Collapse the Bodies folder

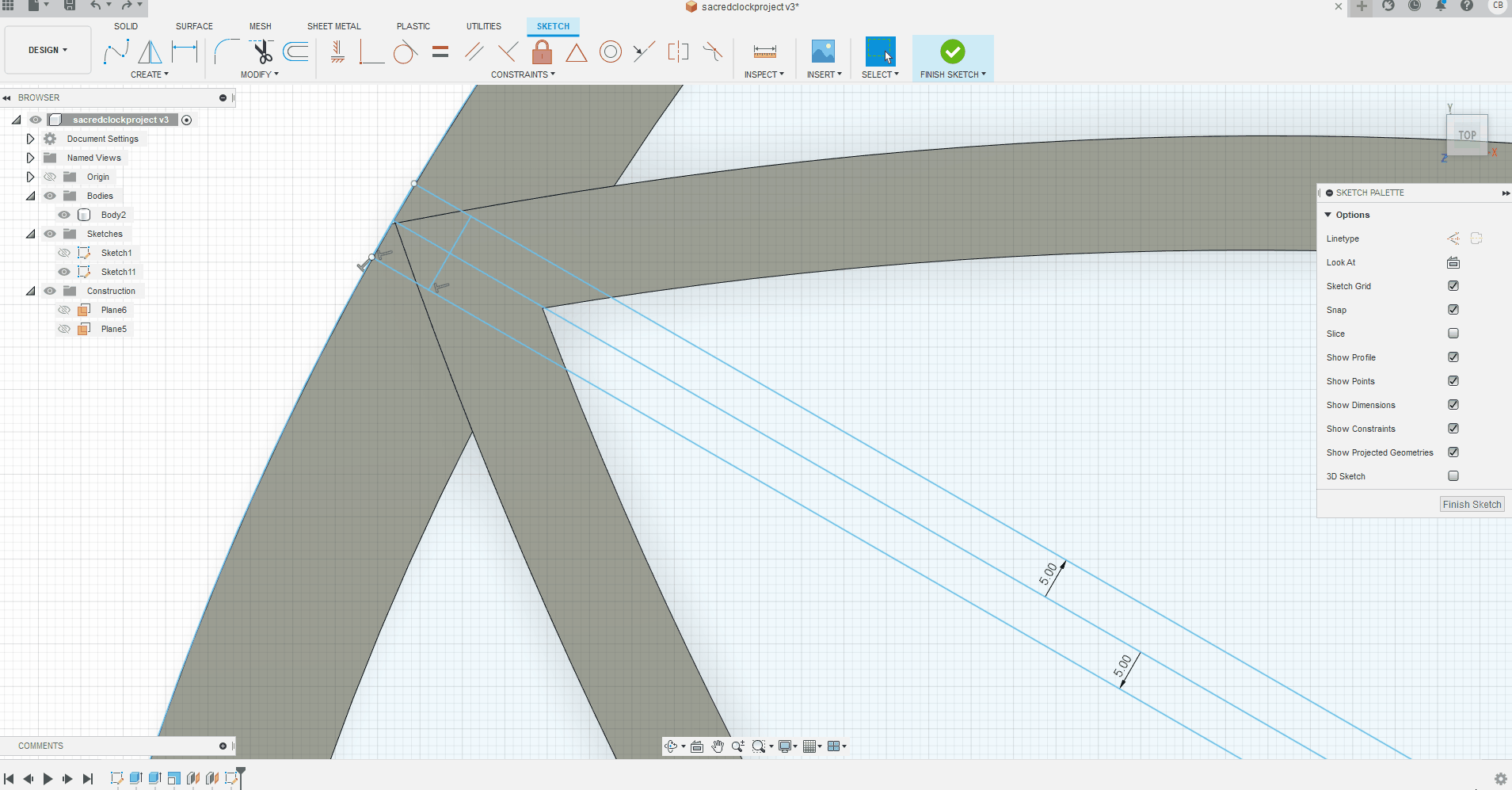pyautogui.click(x=30, y=196)
